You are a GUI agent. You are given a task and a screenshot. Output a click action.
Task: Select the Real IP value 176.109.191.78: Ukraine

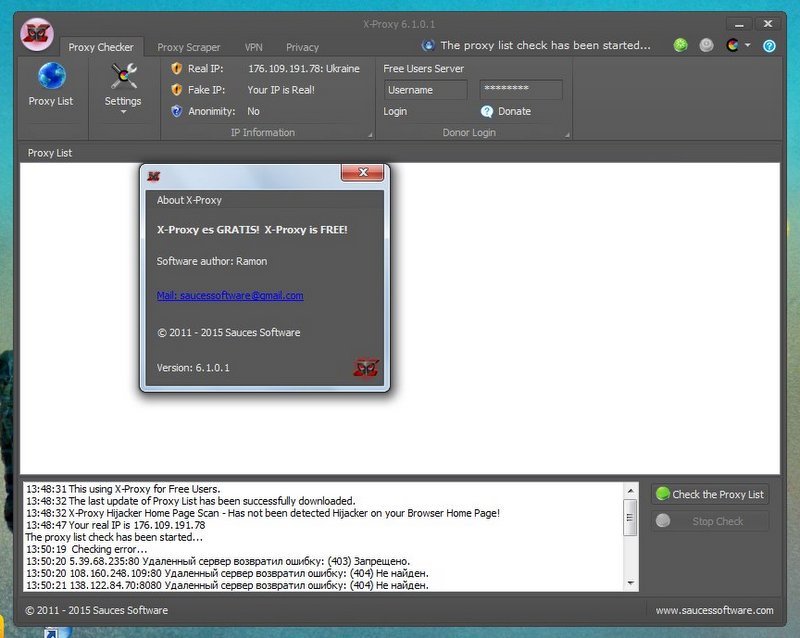304,68
